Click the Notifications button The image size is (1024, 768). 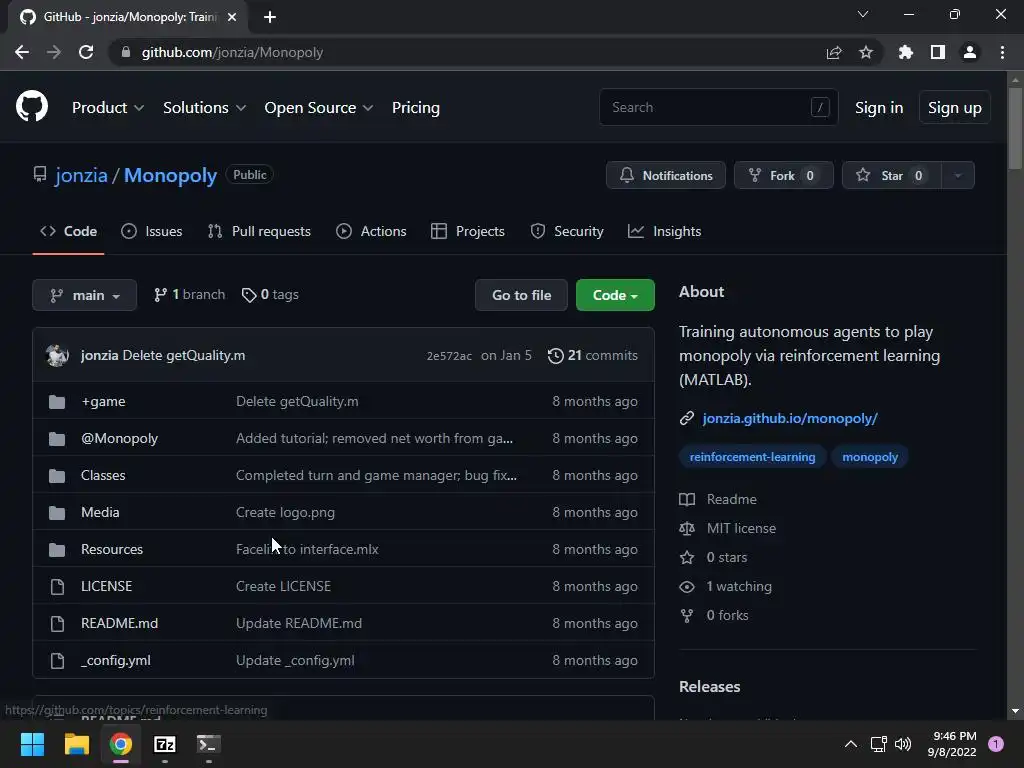click(x=665, y=175)
